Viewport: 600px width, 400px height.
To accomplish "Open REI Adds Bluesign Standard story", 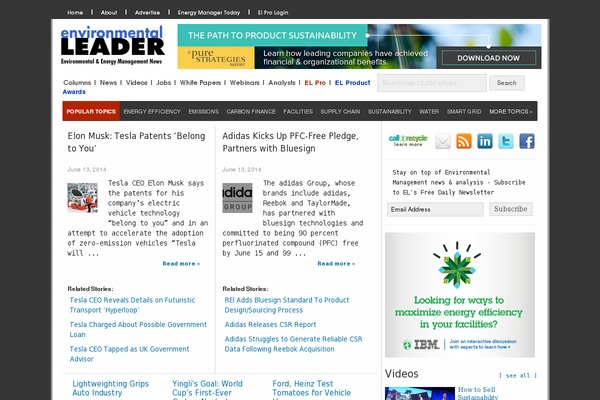I will [x=287, y=305].
